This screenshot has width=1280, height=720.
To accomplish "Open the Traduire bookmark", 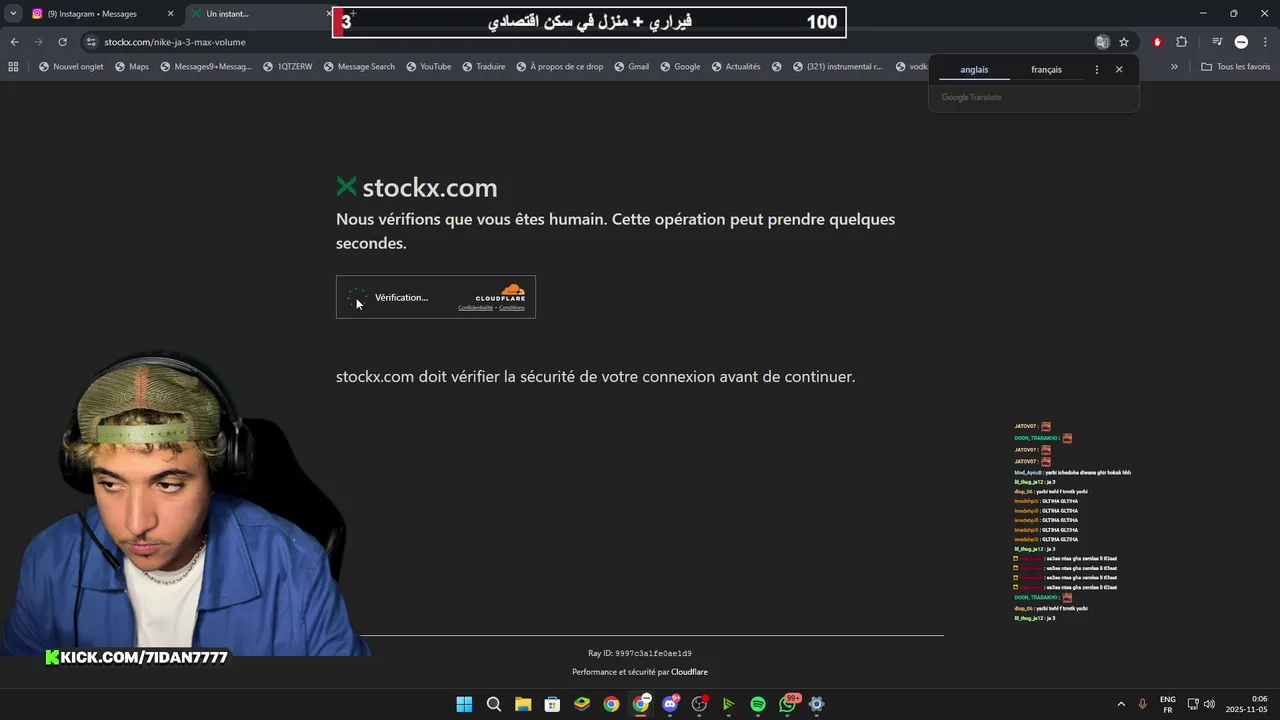I will tap(483, 67).
